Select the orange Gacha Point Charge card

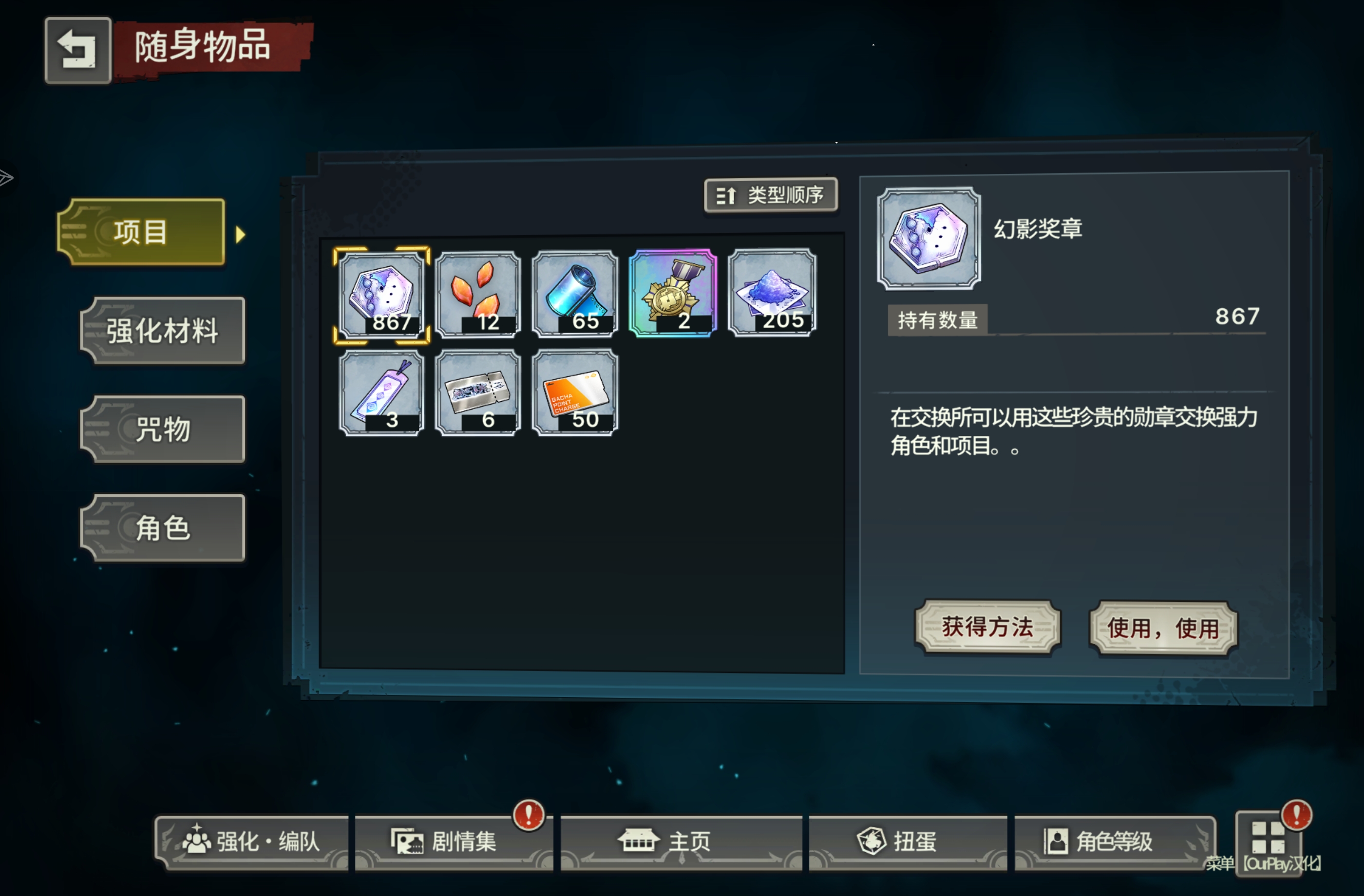pos(575,392)
